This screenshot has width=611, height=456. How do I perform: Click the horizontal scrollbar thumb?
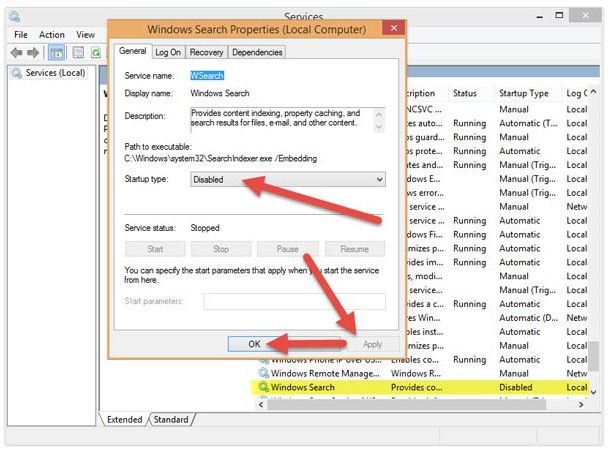click(x=406, y=405)
